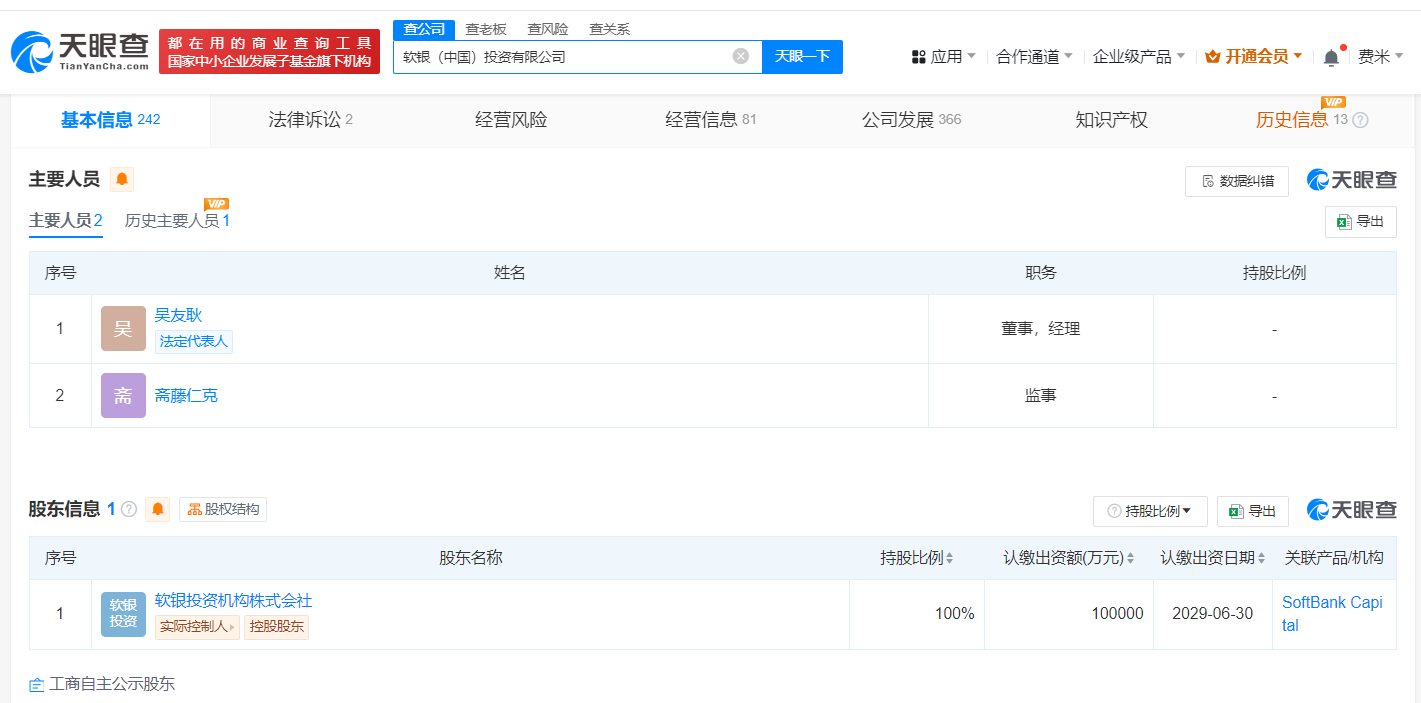1421x703 pixels.
Task: Click the 数据纠错 button
Action: 1237,181
